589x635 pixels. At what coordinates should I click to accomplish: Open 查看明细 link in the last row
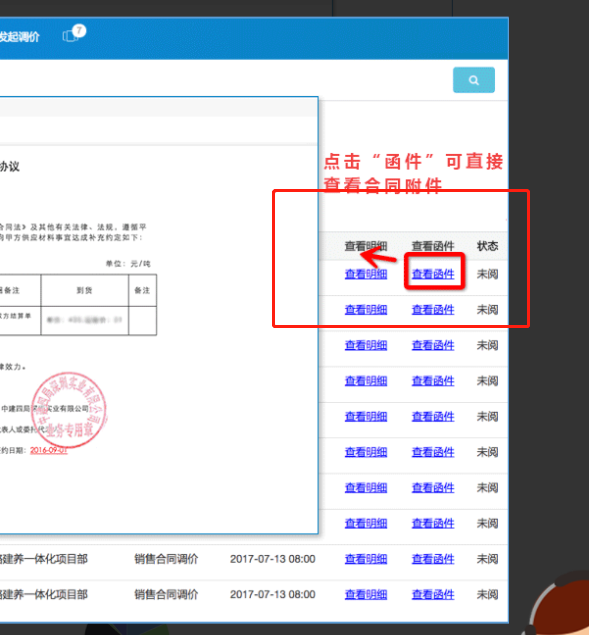coord(366,595)
